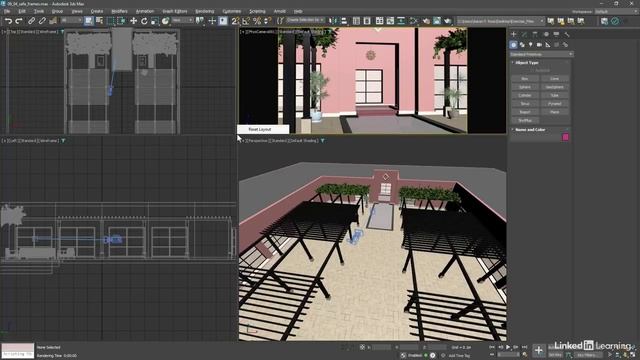
Task: Click the Sphere primitive button
Action: point(525,87)
